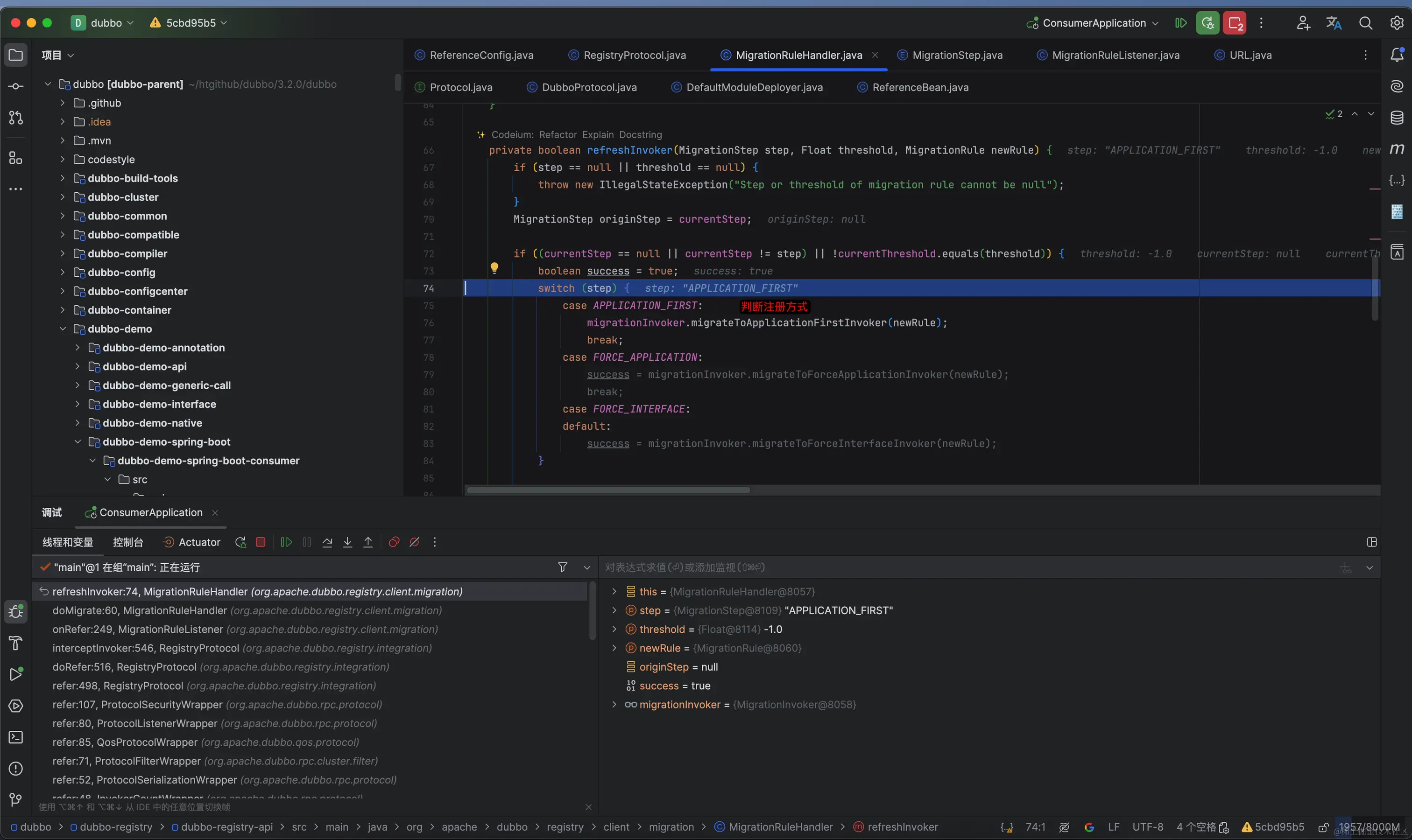Toggle thread frames filter icon
Viewport: 1412px width, 840px height.
click(x=563, y=567)
